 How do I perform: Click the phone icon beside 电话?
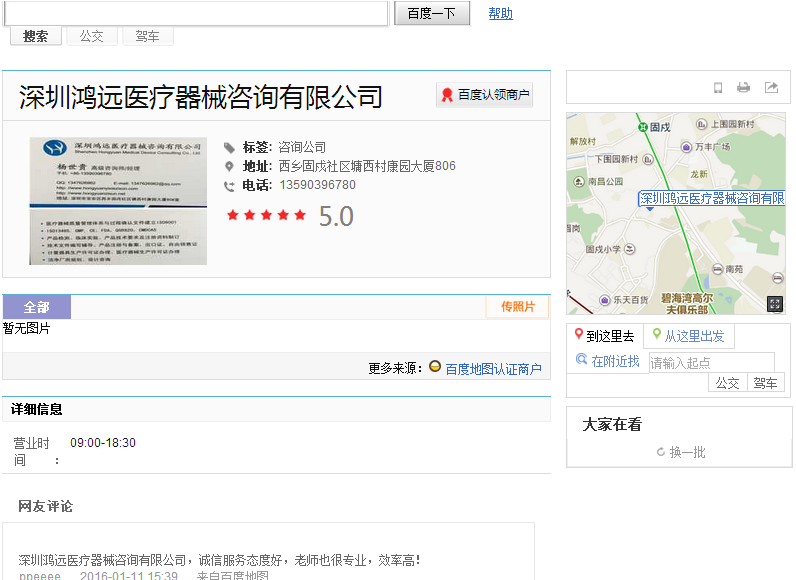coord(229,186)
